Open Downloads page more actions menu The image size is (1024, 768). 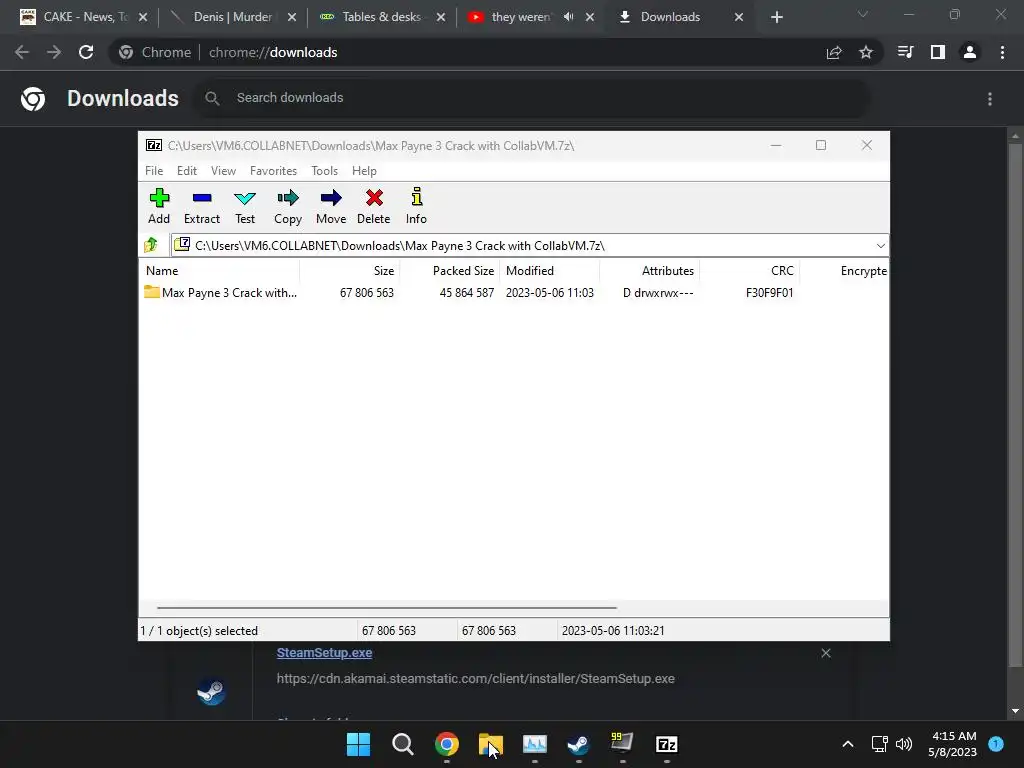click(x=990, y=99)
